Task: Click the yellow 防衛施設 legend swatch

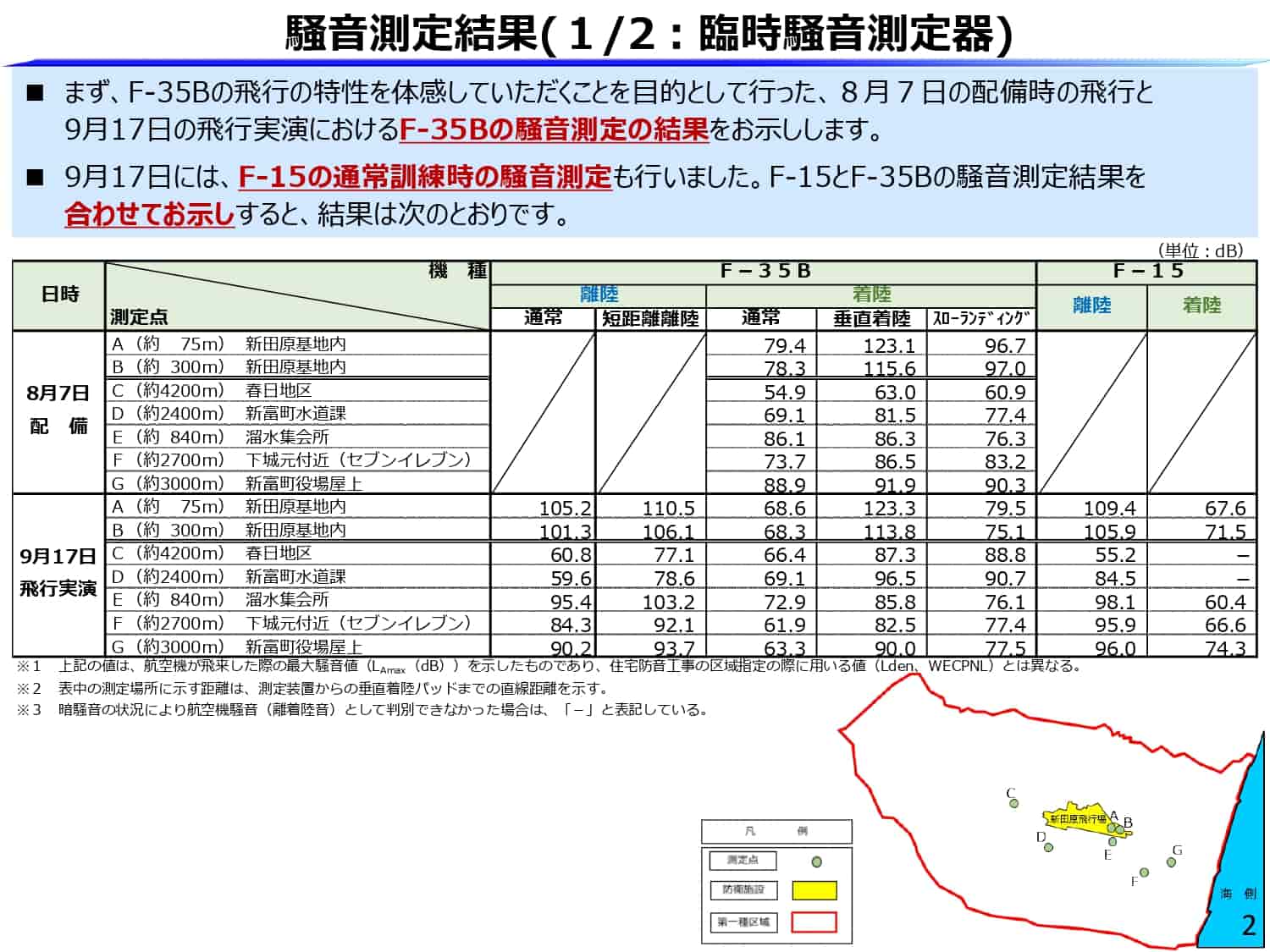Action: click(x=814, y=890)
